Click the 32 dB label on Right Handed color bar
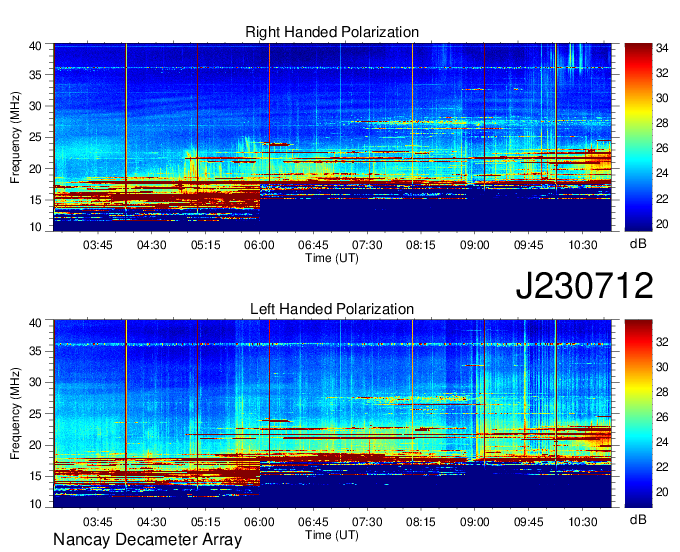 point(662,73)
